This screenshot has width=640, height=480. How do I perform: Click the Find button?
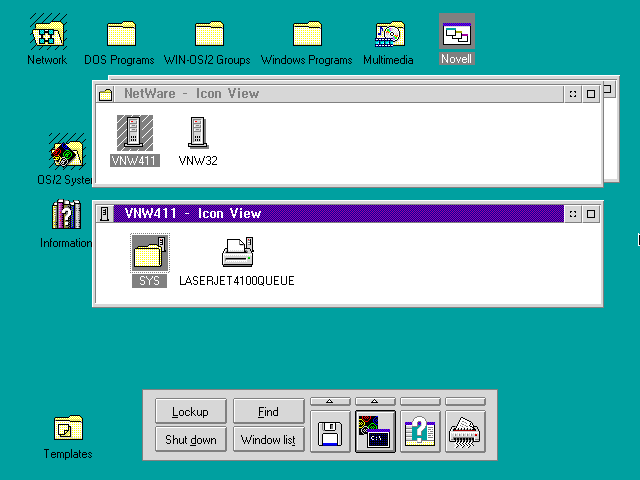tap(269, 411)
